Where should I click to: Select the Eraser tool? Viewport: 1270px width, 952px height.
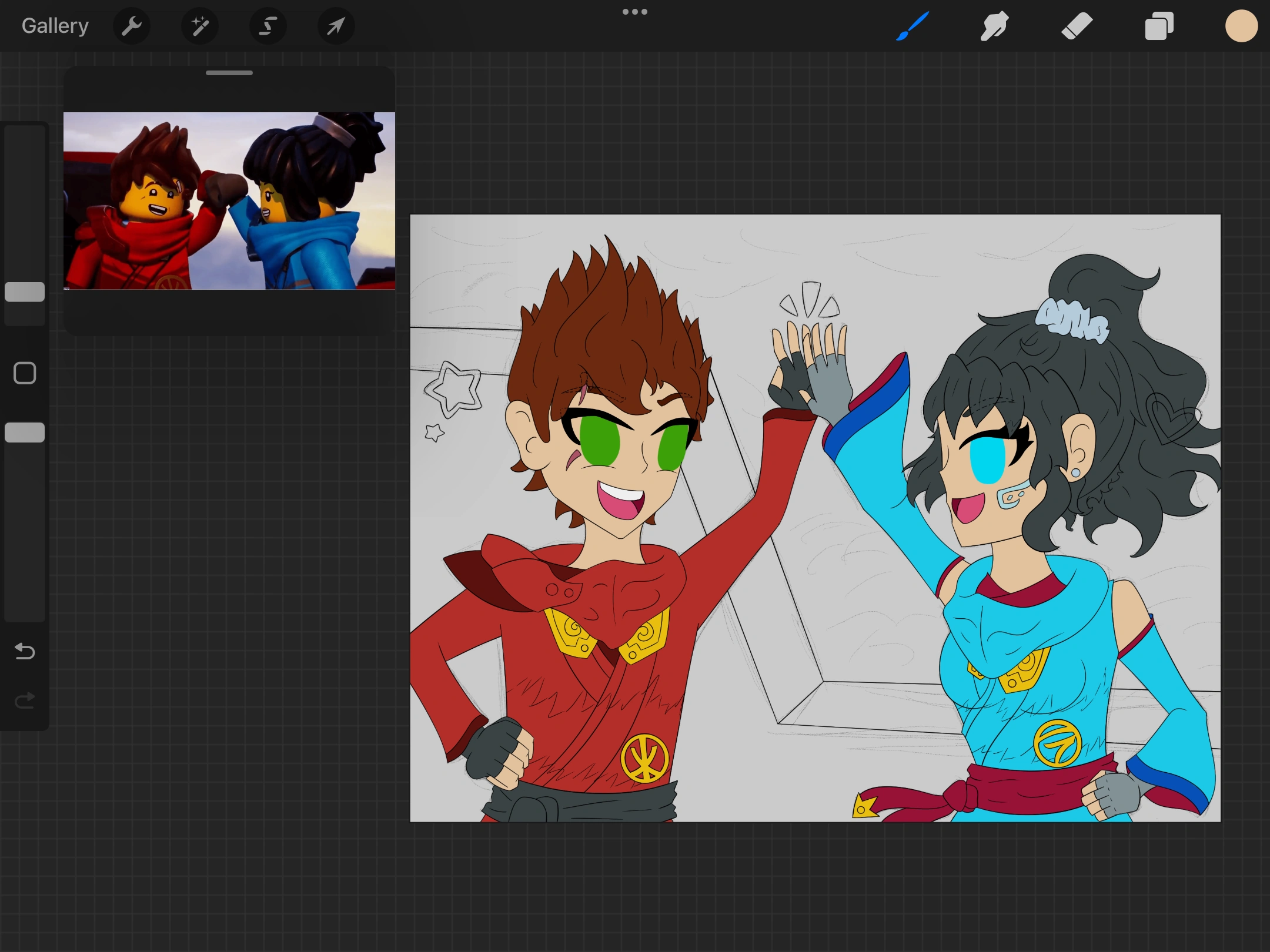tap(1077, 26)
